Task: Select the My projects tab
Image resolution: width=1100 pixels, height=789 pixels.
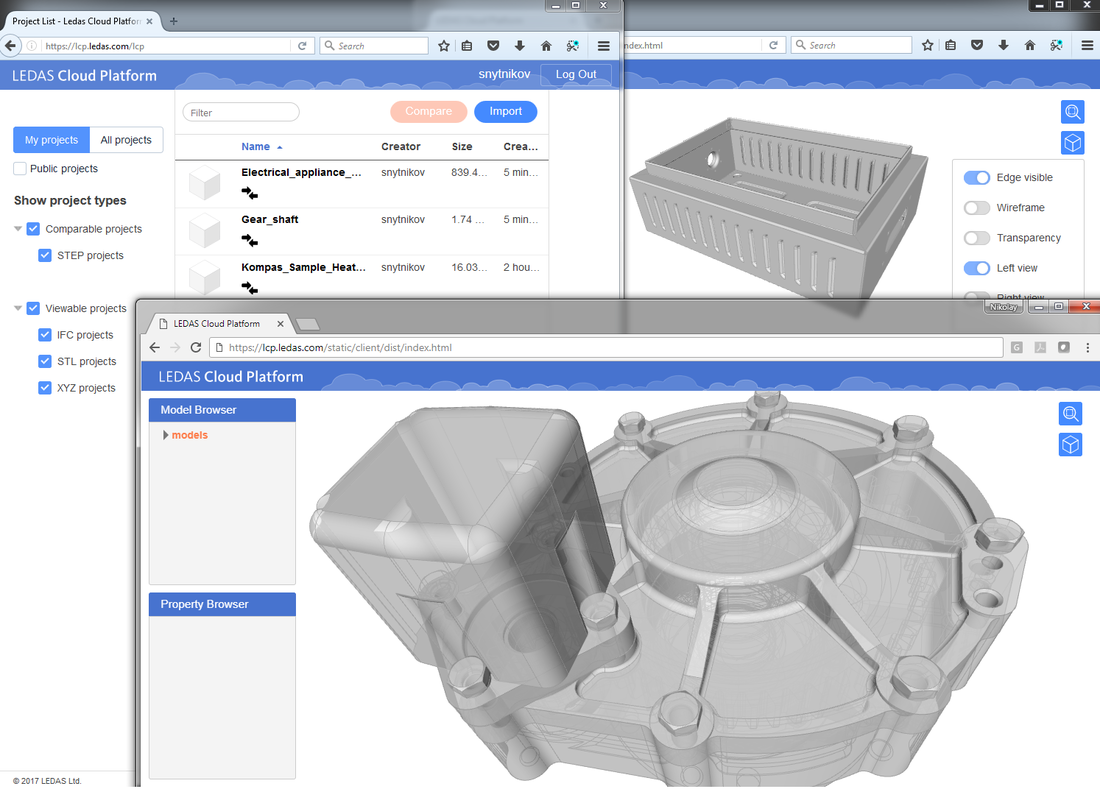Action: tap(51, 140)
